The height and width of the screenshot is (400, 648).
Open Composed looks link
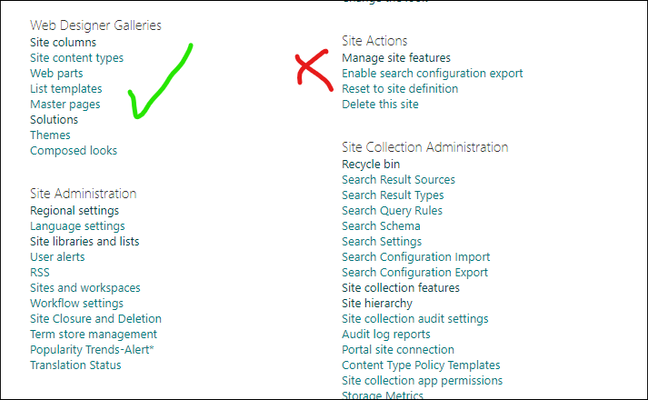click(x=74, y=151)
